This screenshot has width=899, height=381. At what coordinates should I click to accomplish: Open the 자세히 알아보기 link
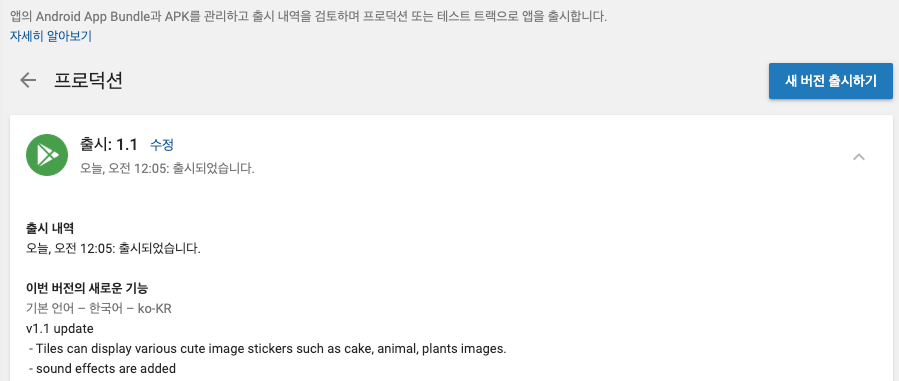tap(50, 36)
